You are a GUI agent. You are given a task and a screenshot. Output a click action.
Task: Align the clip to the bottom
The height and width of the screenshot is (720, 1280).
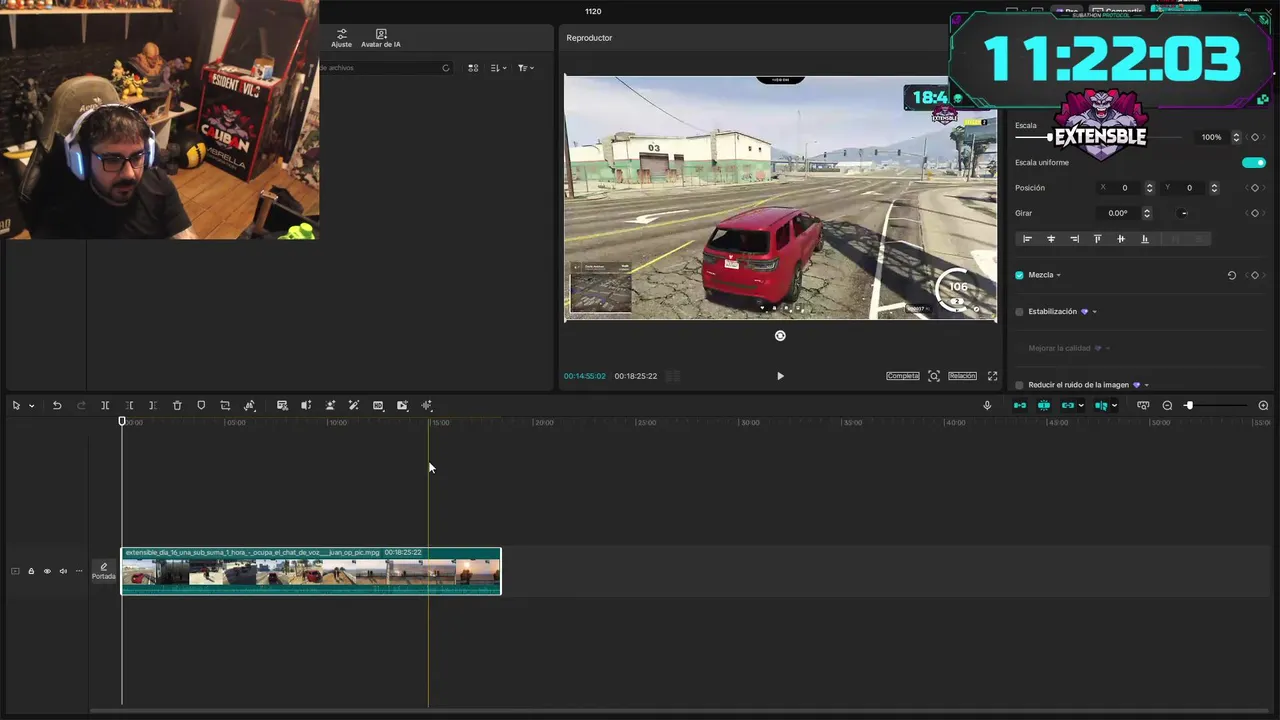(x=1145, y=239)
